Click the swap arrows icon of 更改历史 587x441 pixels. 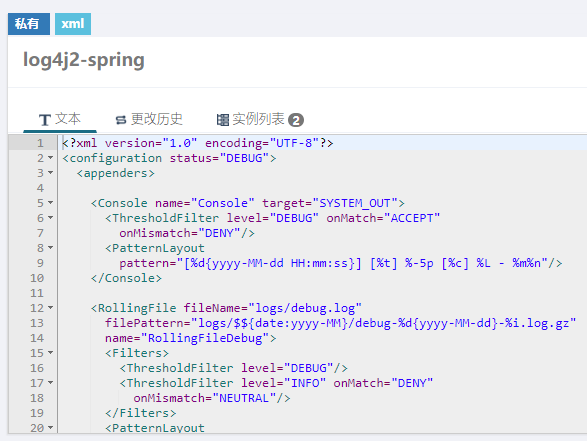[x=121, y=120]
